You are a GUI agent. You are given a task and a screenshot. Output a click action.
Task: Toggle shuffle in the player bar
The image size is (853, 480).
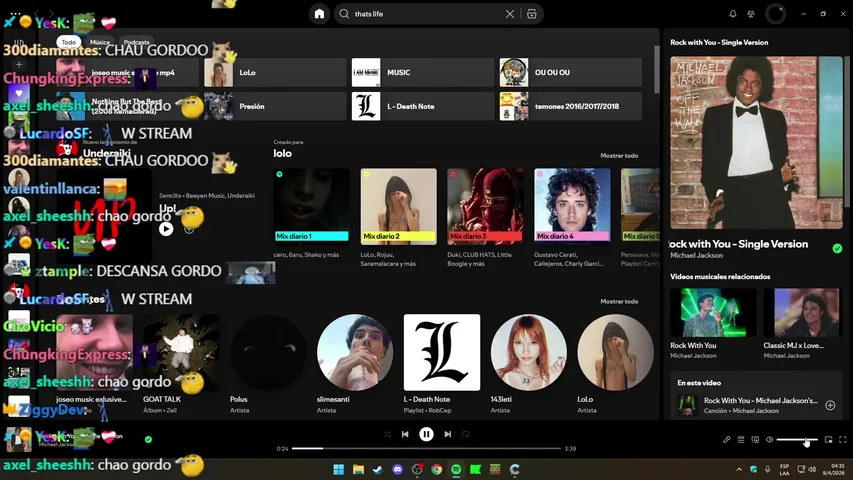tap(387, 434)
